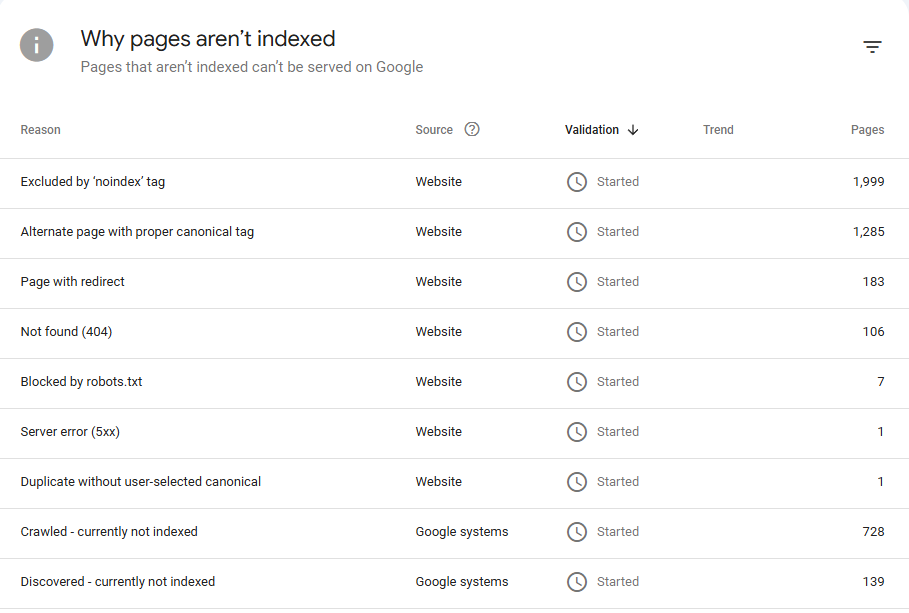Image resolution: width=909 pixels, height=613 pixels.
Task: Open 'Crawled - currently not indexed' row
Action: pos(109,532)
